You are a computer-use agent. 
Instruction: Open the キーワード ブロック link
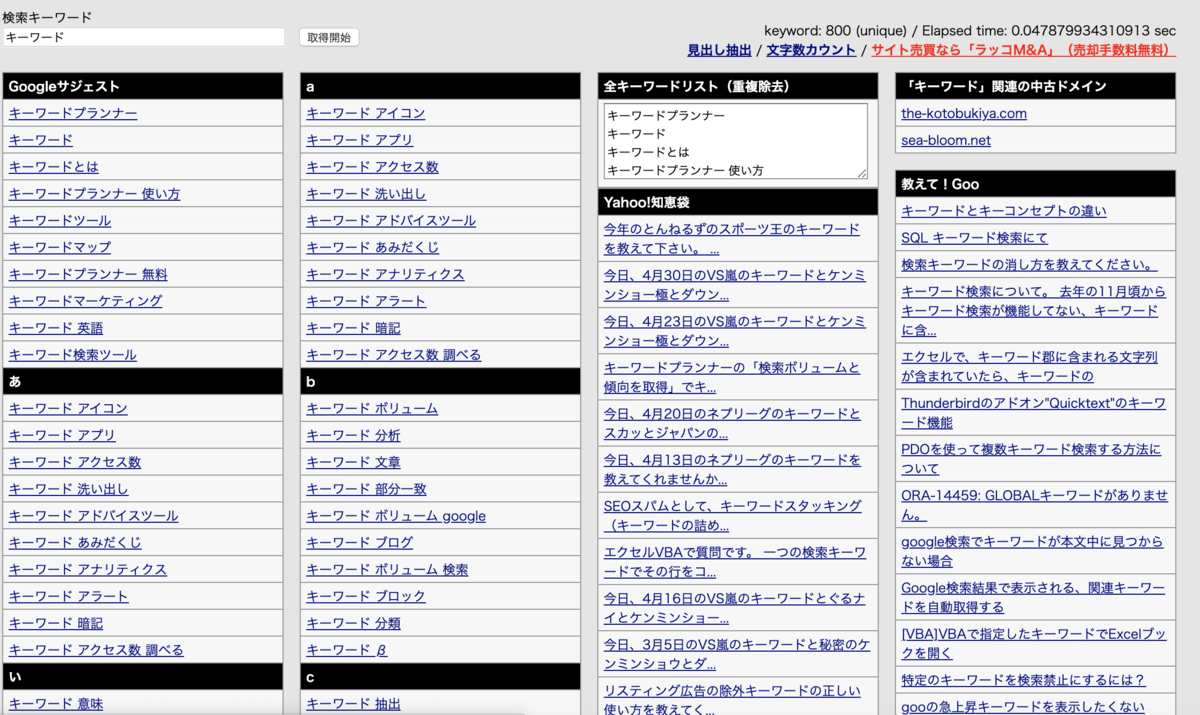click(366, 597)
